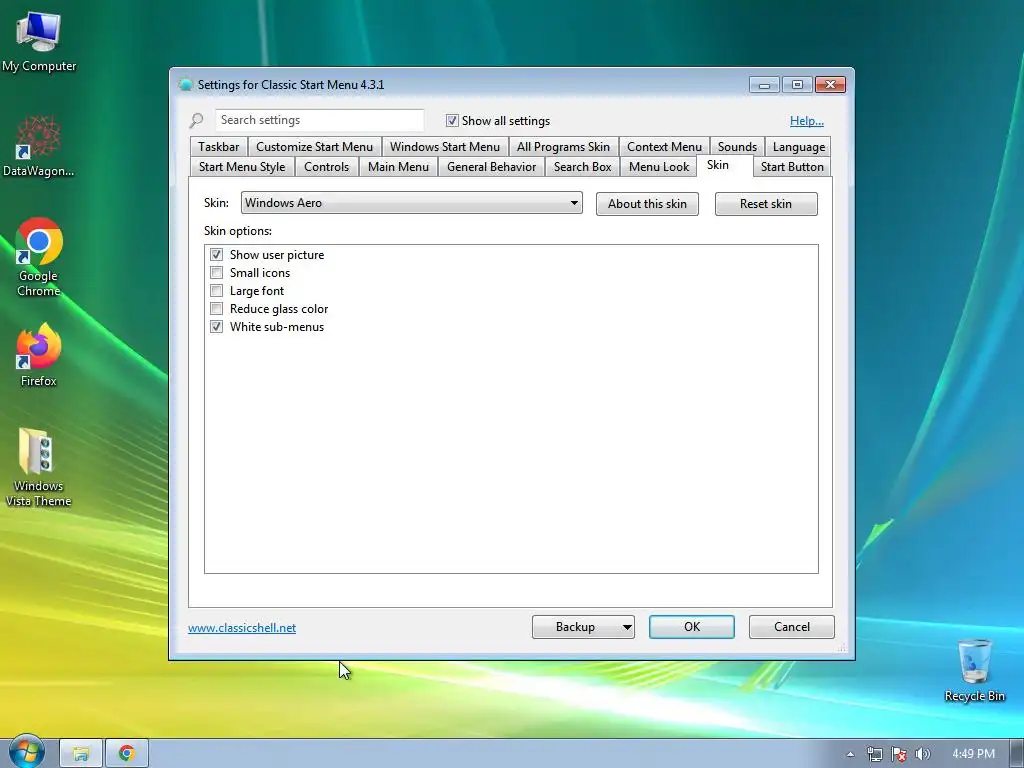The width and height of the screenshot is (1024, 768).
Task: Open the Search Box tab
Action: [583, 167]
